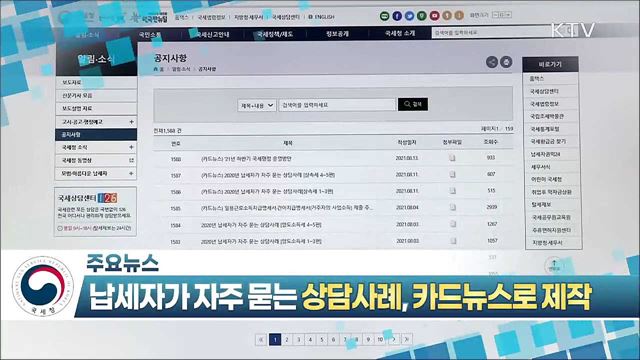Expand 국세청 소식 sidebar plus

pyautogui.click(x=131, y=147)
